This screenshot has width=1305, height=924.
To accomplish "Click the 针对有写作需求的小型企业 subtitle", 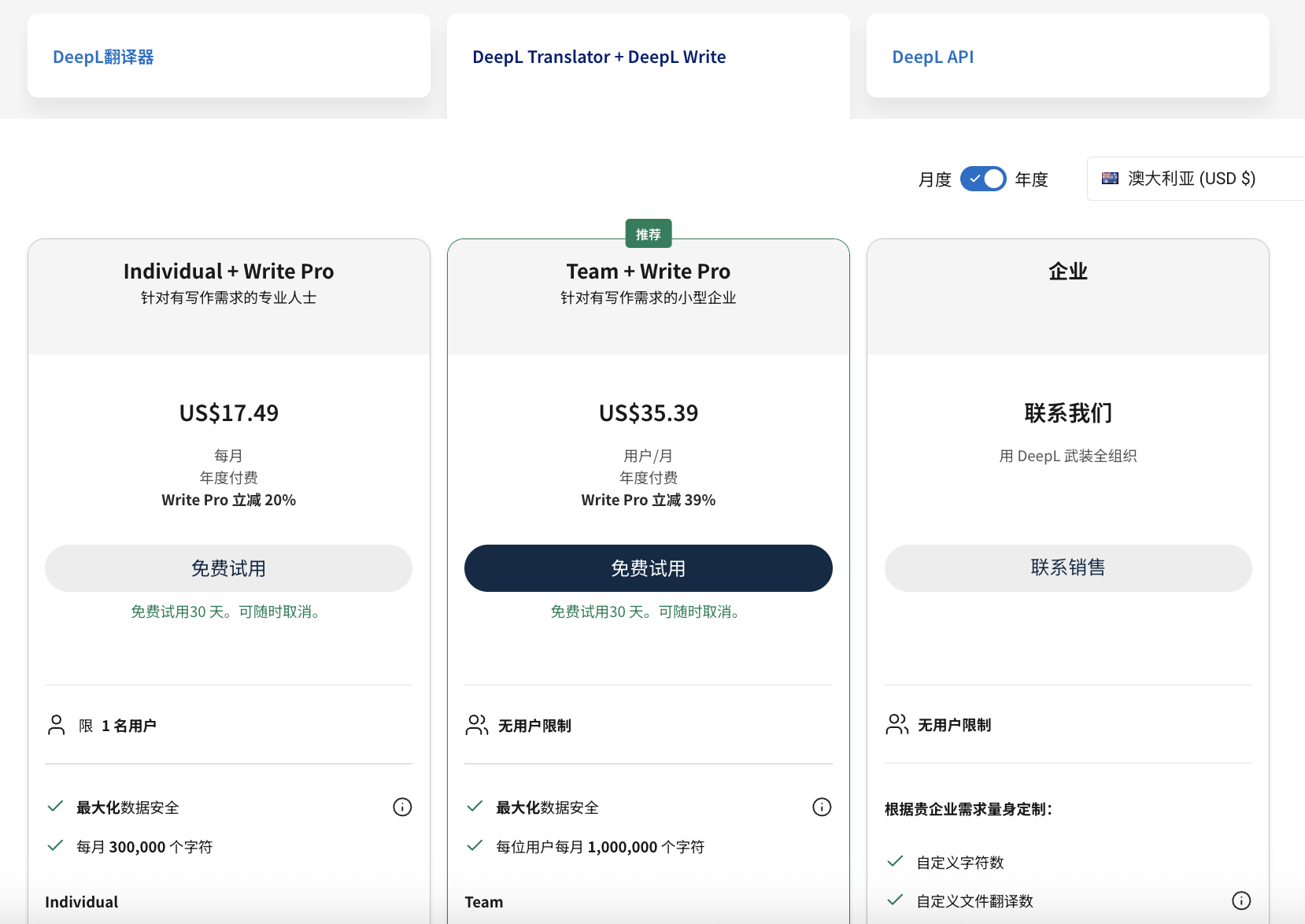I will coord(649,298).
